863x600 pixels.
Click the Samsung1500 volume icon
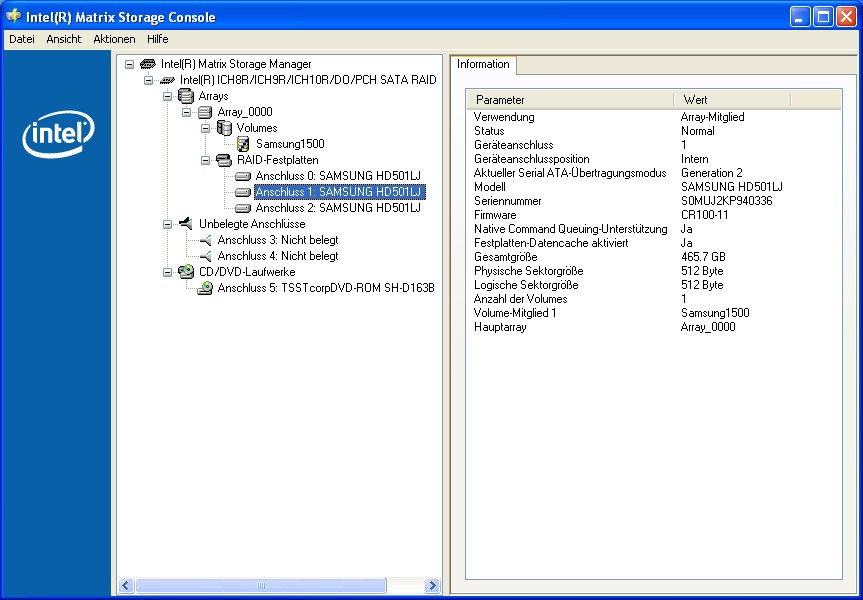[x=243, y=144]
